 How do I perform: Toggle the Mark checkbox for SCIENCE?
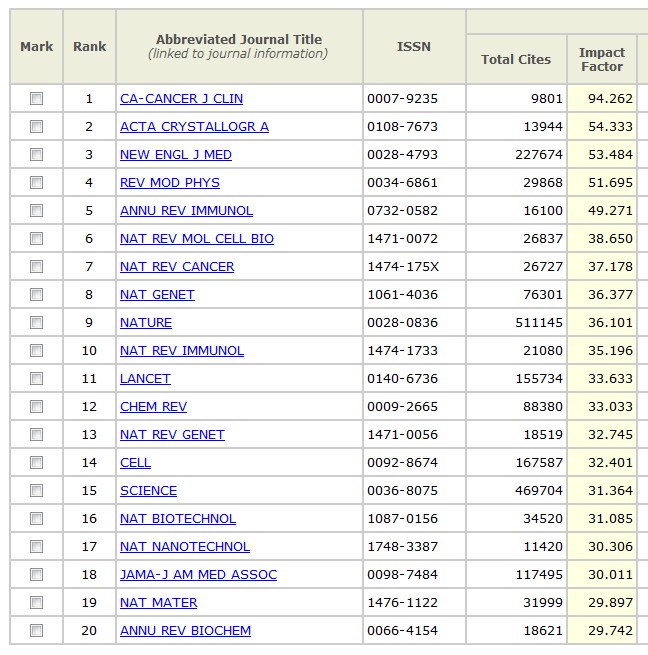pyautogui.click(x=37, y=491)
